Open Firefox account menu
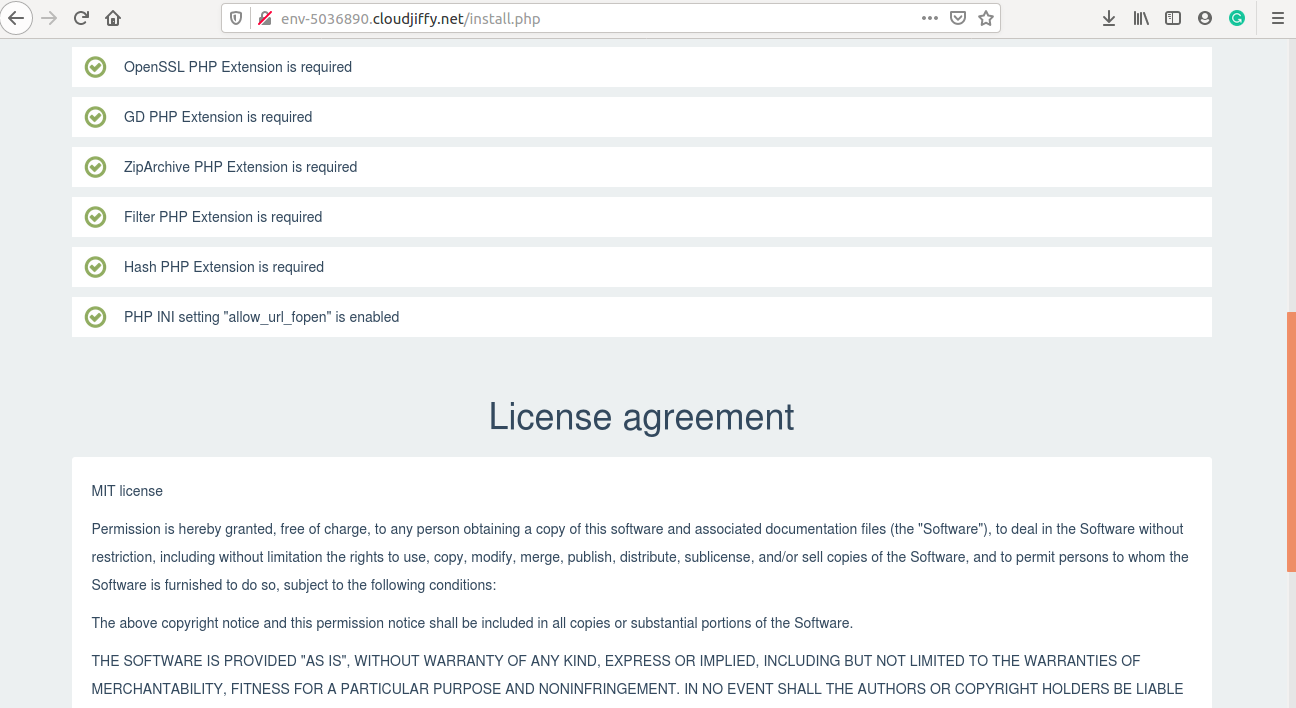The width and height of the screenshot is (1296, 708). (x=1205, y=18)
